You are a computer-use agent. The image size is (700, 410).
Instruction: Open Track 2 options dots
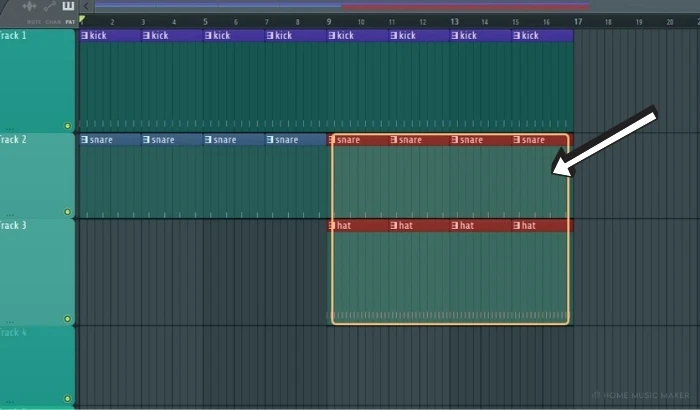click(9, 214)
